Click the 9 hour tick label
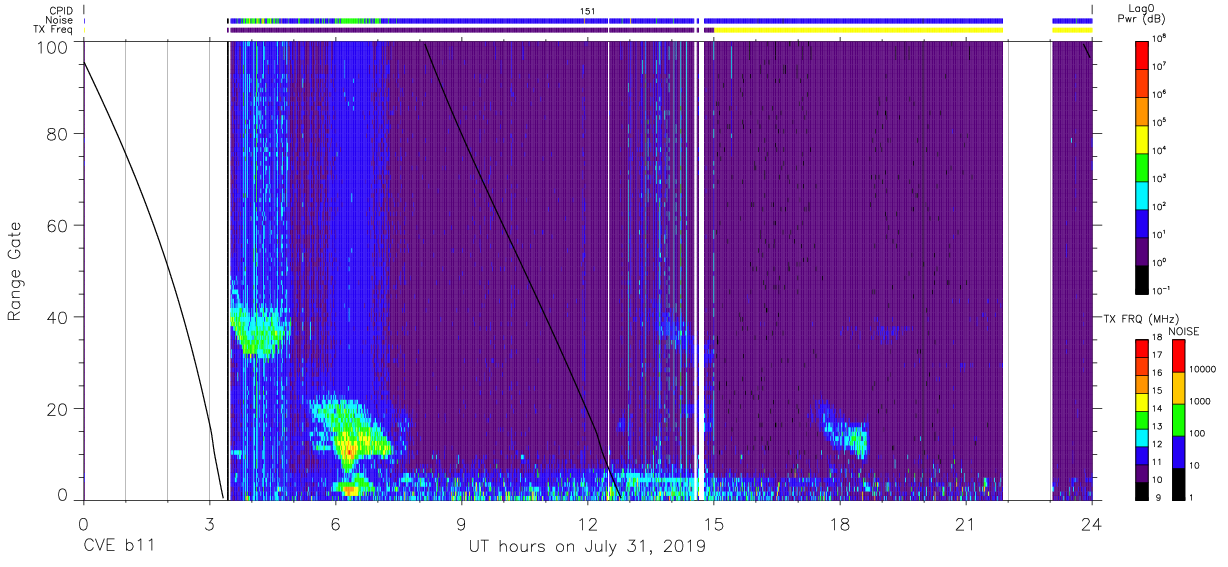This screenshot has width=1228, height=567. pyautogui.click(x=461, y=523)
